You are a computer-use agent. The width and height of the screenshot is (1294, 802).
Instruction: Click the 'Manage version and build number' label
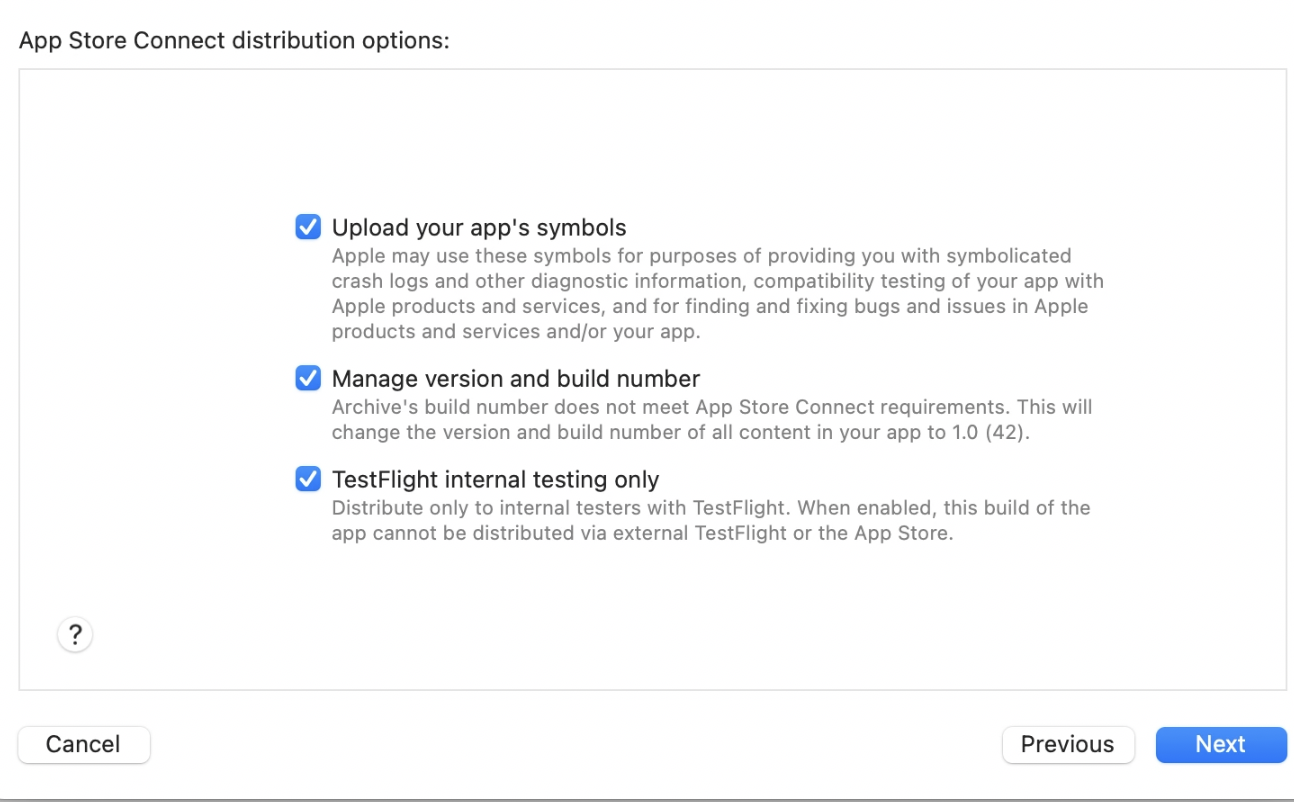[x=516, y=379]
